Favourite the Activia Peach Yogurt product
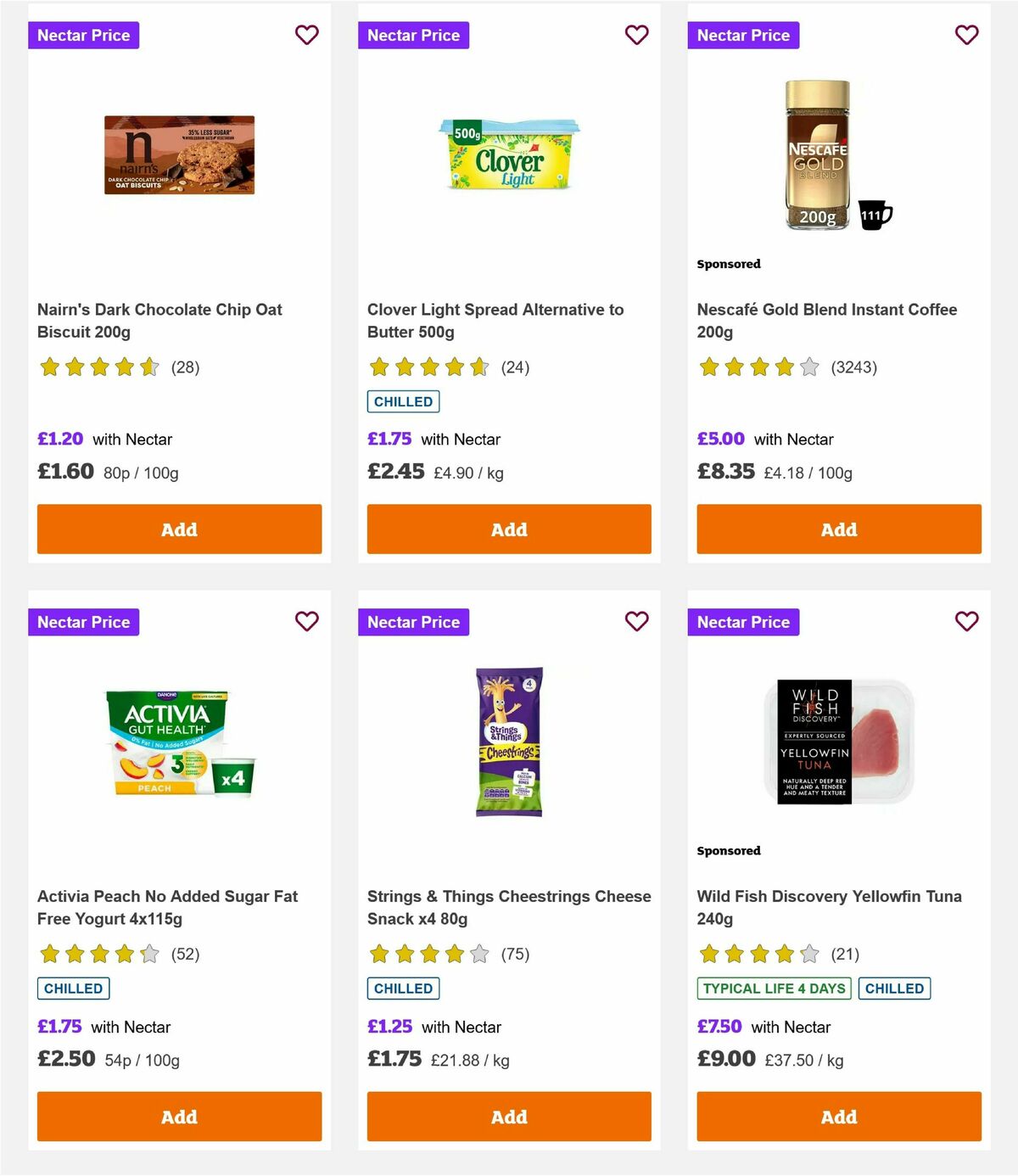This screenshot has width=1018, height=1176. (x=306, y=621)
